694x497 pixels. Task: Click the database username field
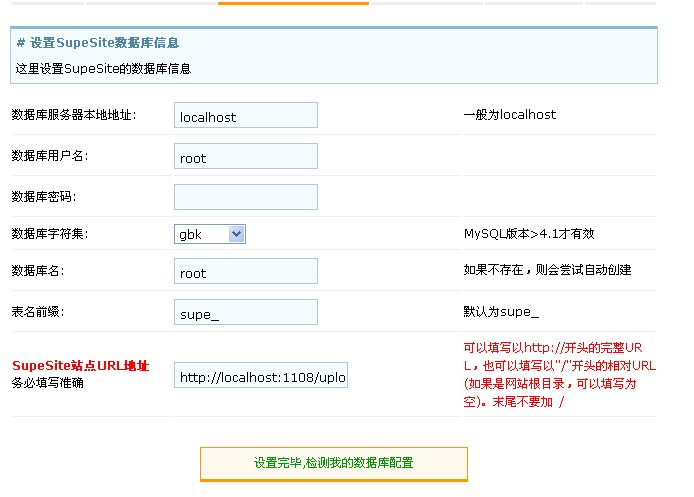246,156
